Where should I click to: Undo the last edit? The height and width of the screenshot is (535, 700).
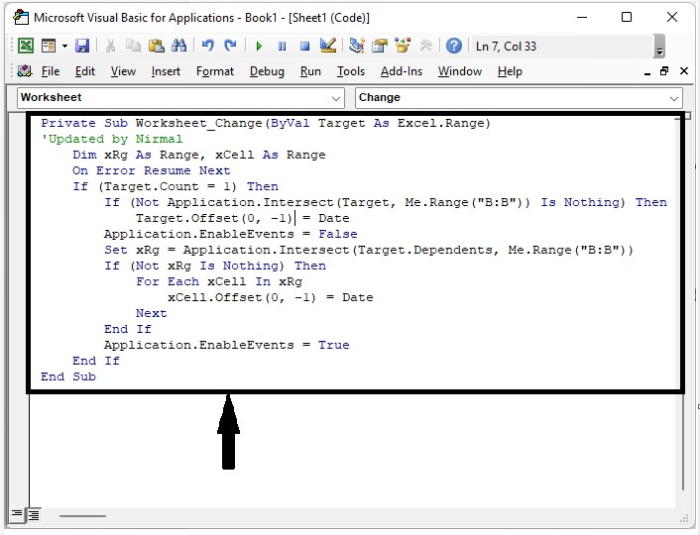tap(208, 46)
